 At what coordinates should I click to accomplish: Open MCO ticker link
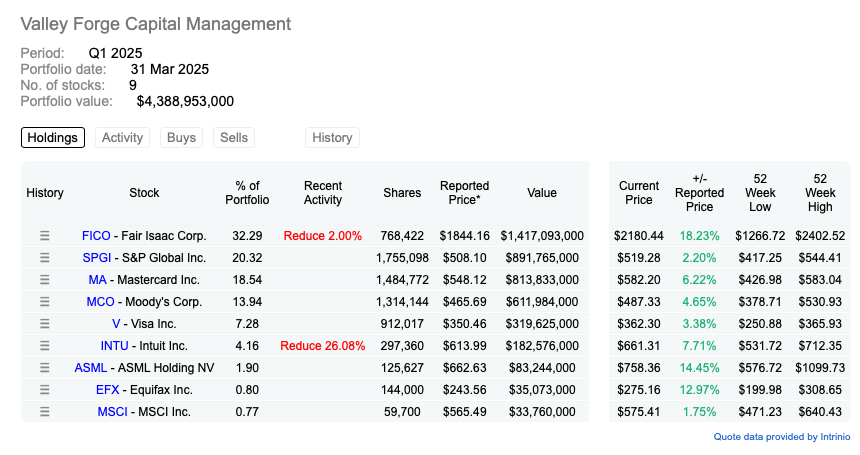(x=100, y=302)
